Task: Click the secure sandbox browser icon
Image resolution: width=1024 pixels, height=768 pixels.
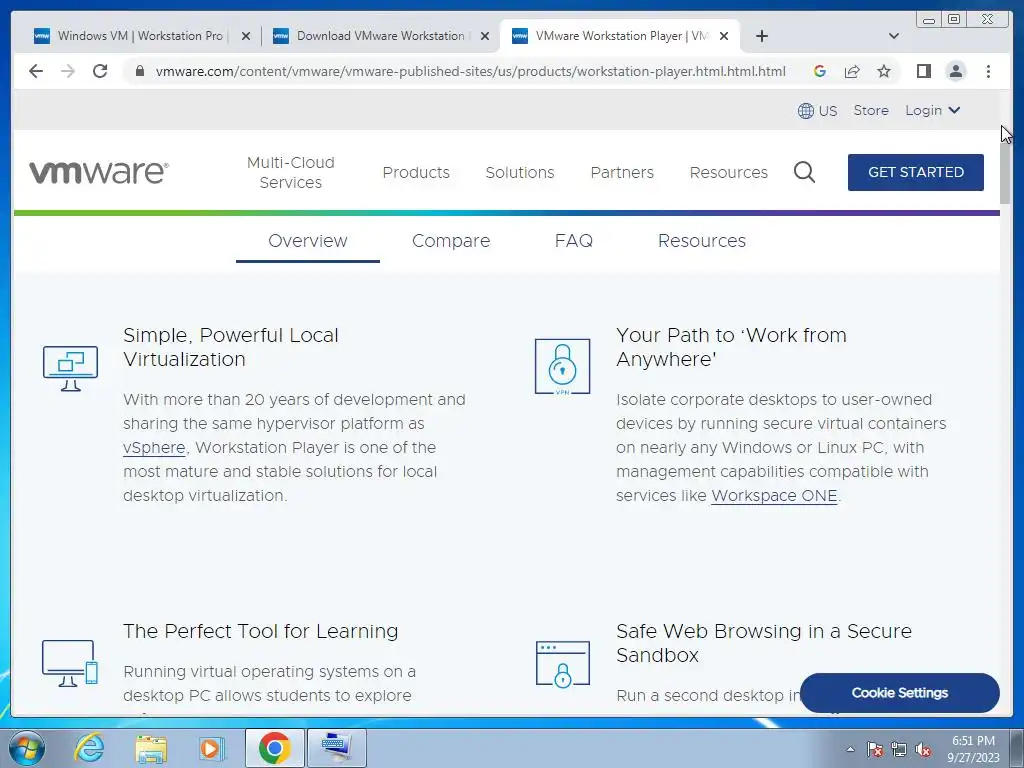Action: pyautogui.click(x=562, y=664)
